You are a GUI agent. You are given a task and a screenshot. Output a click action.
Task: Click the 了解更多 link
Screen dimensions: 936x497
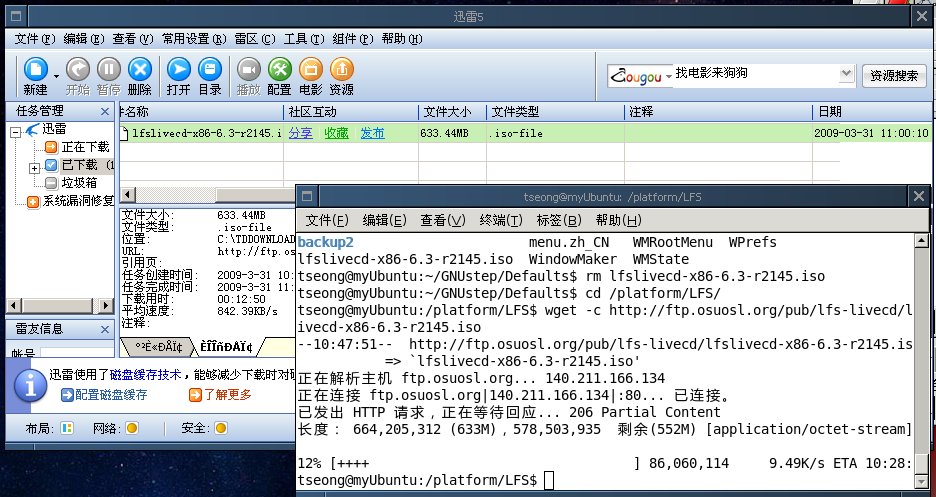220,394
